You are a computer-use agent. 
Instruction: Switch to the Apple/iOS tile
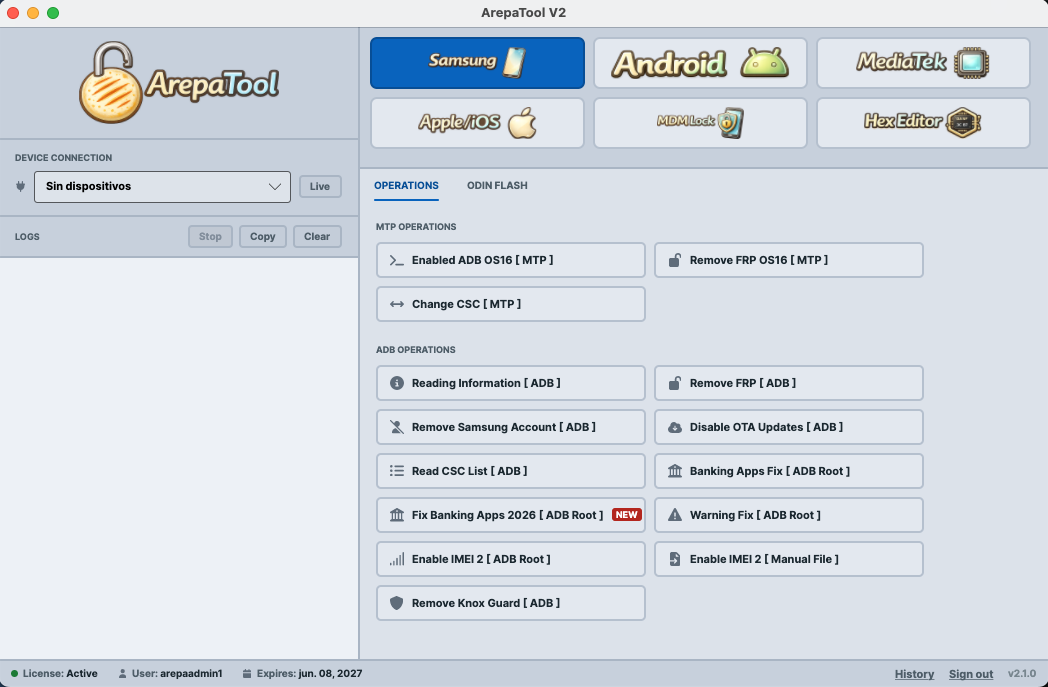click(477, 123)
